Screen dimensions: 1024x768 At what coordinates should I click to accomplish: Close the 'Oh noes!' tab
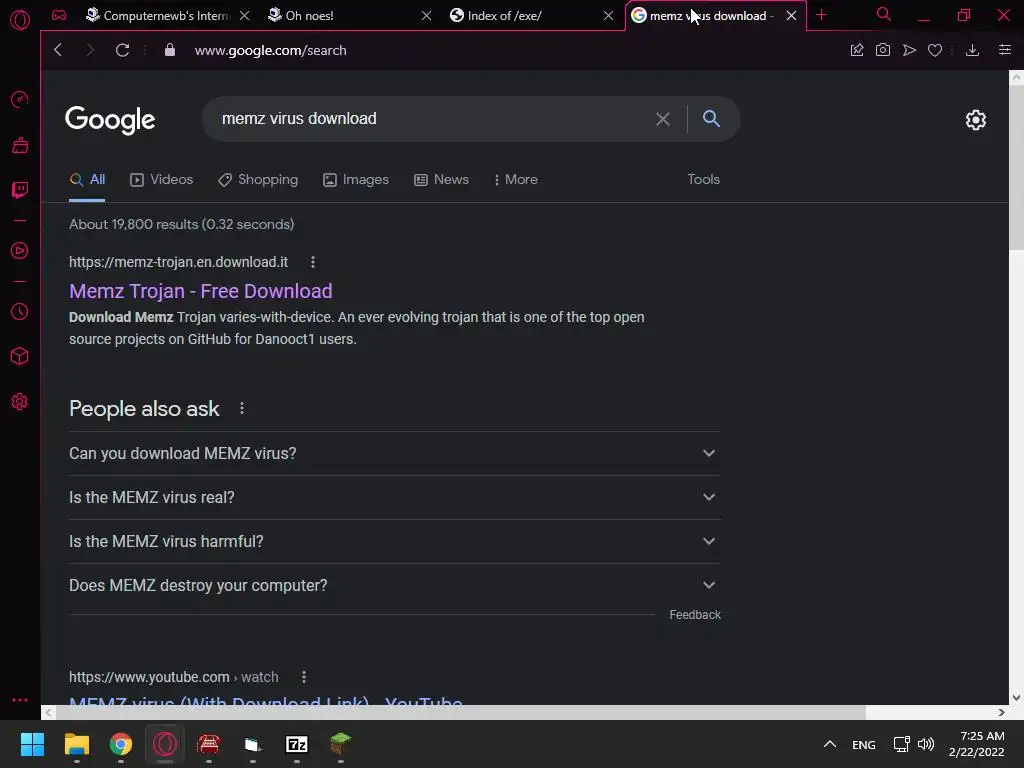(x=426, y=16)
